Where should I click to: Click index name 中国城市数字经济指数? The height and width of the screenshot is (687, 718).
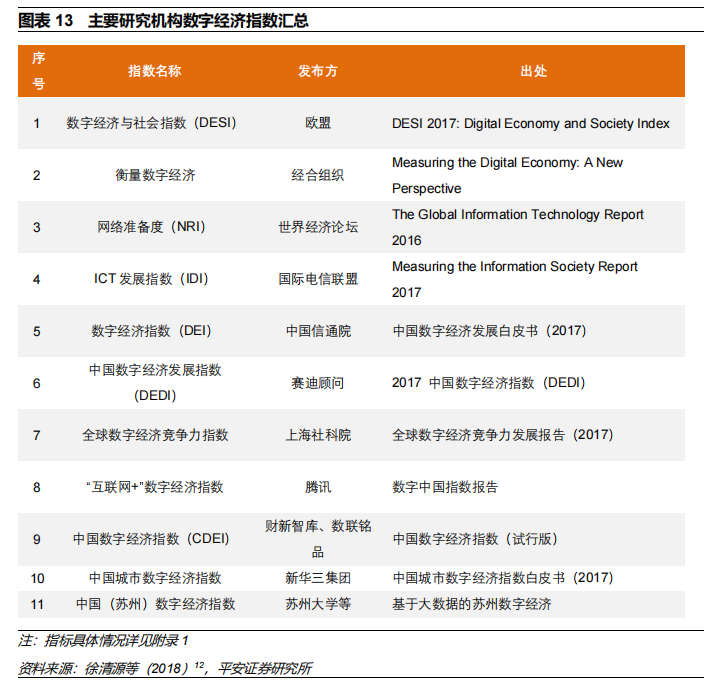[155, 578]
